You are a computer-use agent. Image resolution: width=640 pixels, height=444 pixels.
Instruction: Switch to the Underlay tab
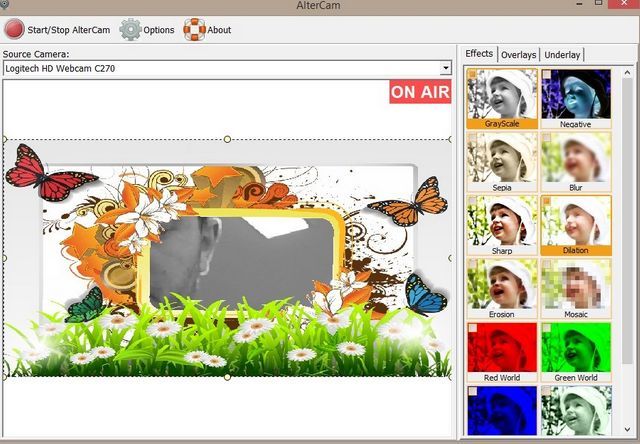click(562, 55)
